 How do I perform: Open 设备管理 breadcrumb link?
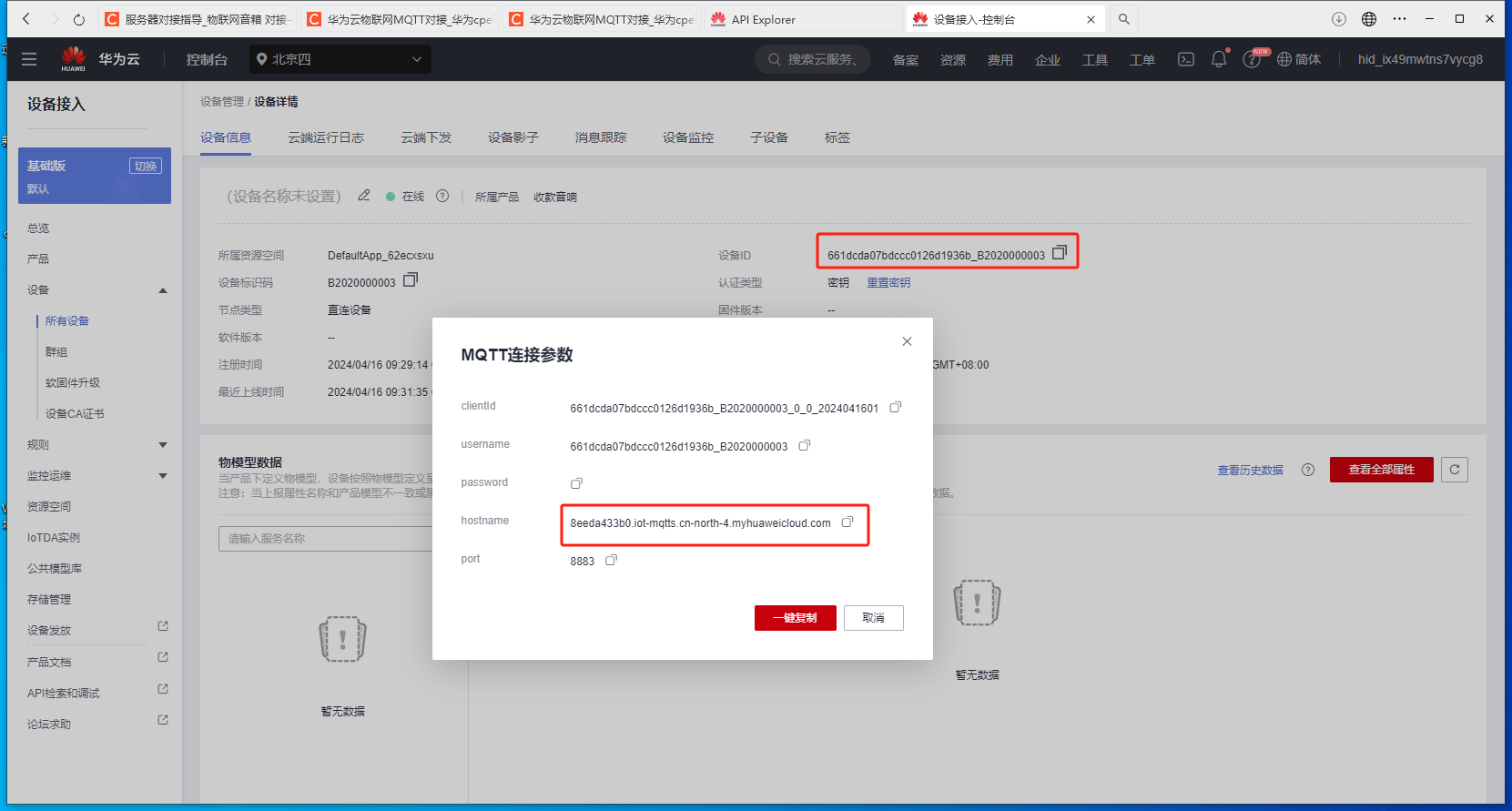point(222,102)
